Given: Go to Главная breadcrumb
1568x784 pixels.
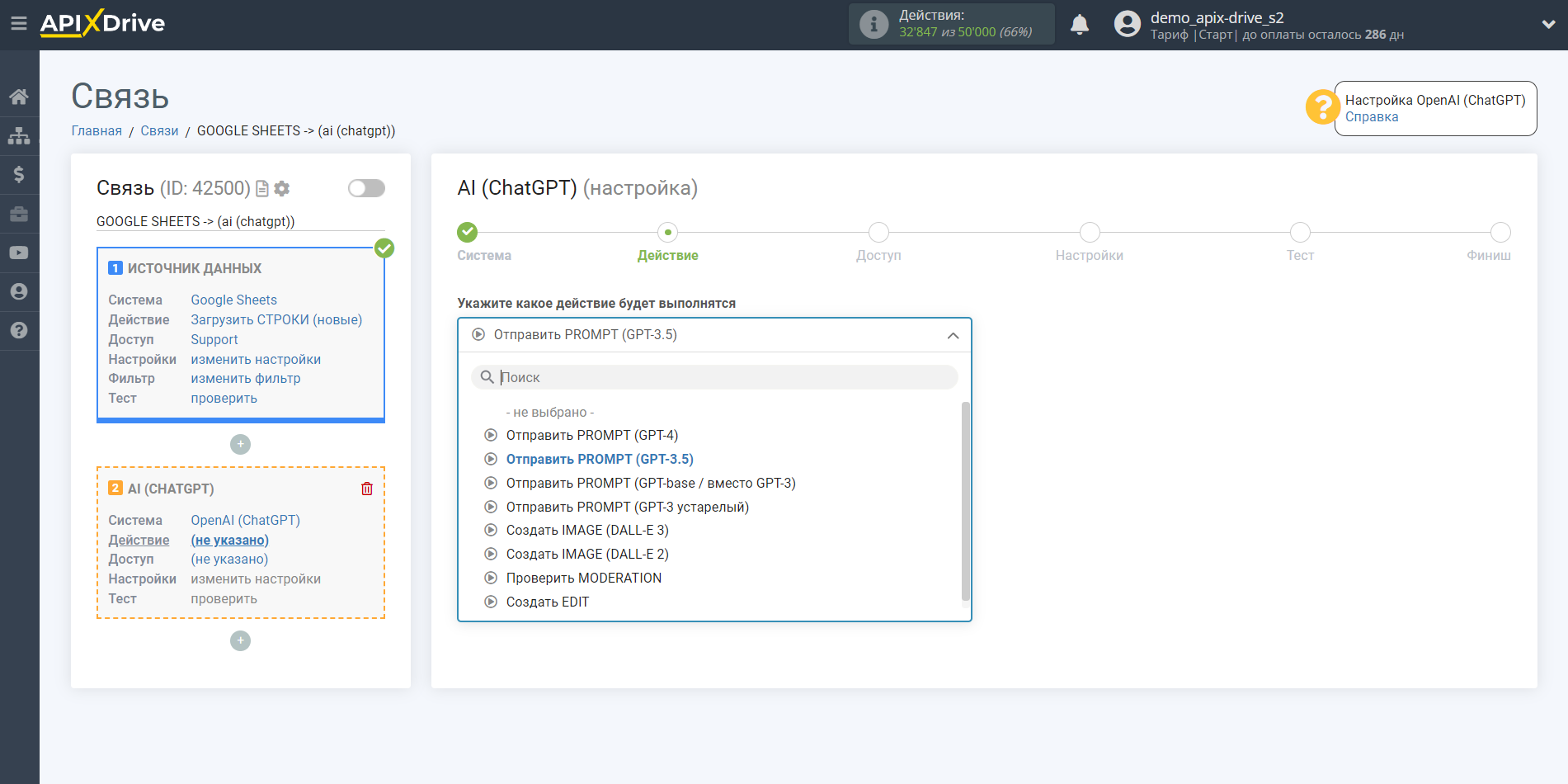Looking at the screenshot, I should [x=97, y=131].
